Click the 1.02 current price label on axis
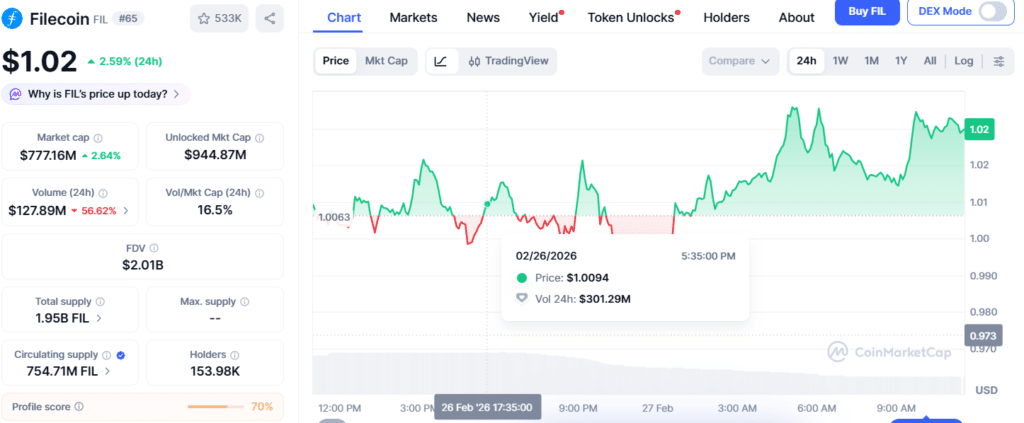Screen dimensions: 1024x423 (x=979, y=130)
